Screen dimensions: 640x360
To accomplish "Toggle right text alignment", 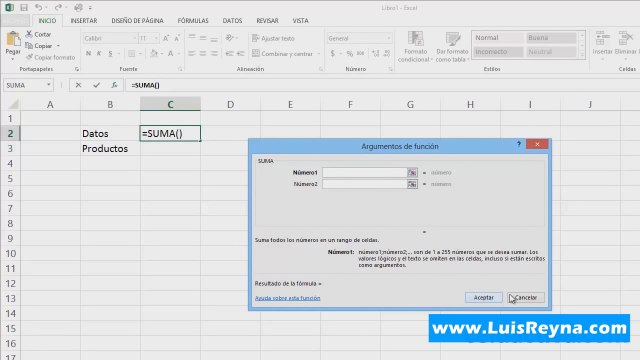I will [214, 53].
